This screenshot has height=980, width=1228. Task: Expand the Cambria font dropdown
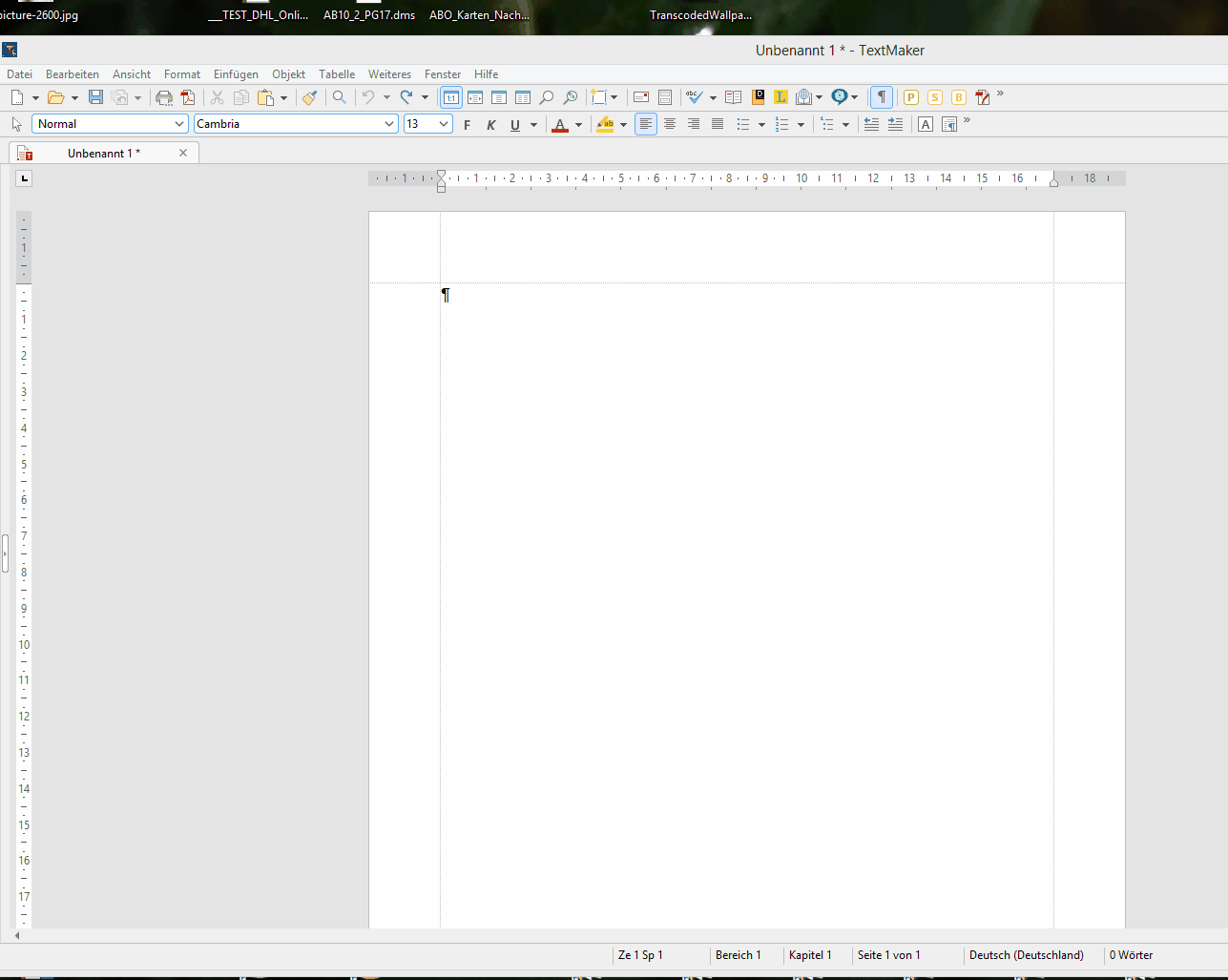(x=389, y=124)
